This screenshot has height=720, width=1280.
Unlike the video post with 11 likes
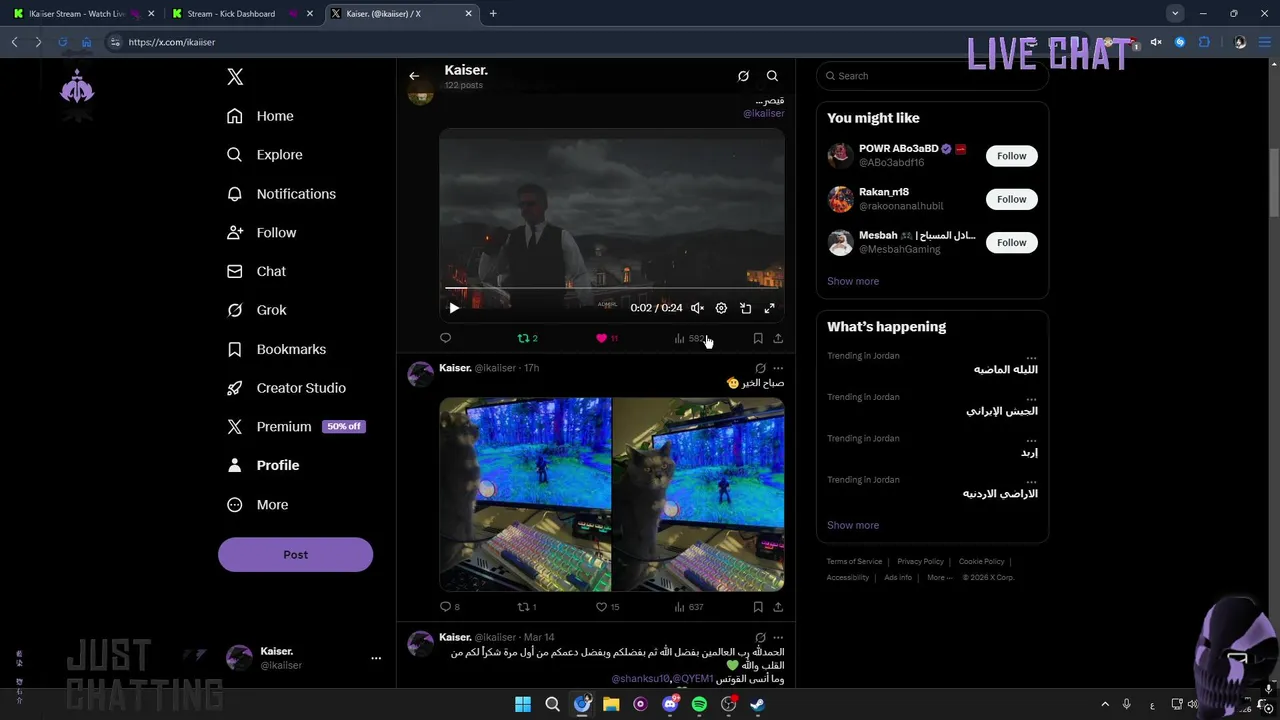[606, 338]
